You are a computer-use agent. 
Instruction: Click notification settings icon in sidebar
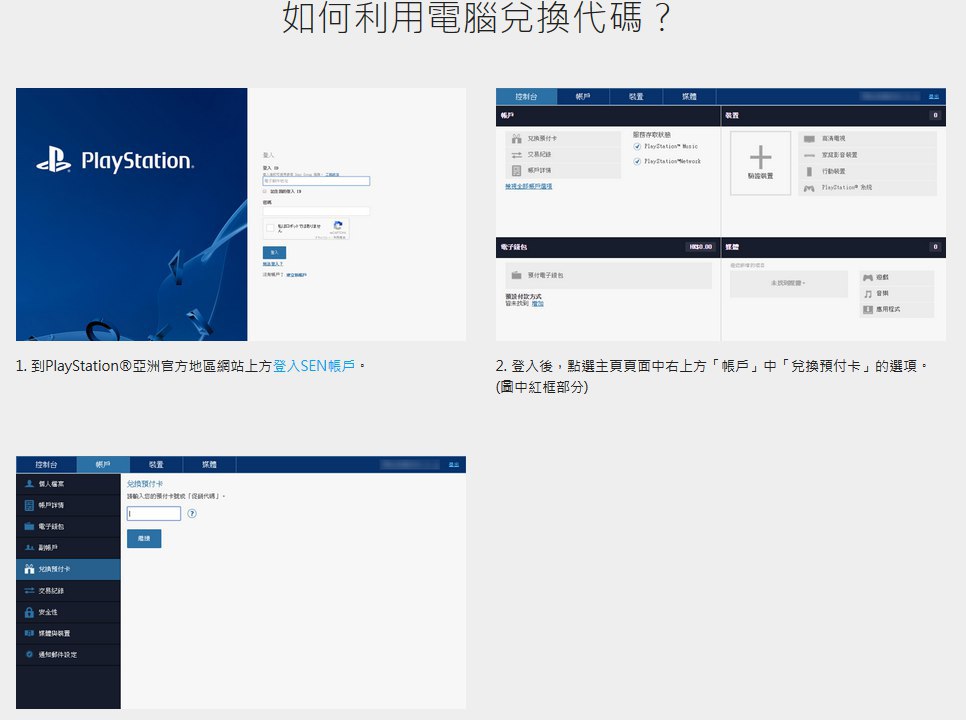click(x=29, y=654)
